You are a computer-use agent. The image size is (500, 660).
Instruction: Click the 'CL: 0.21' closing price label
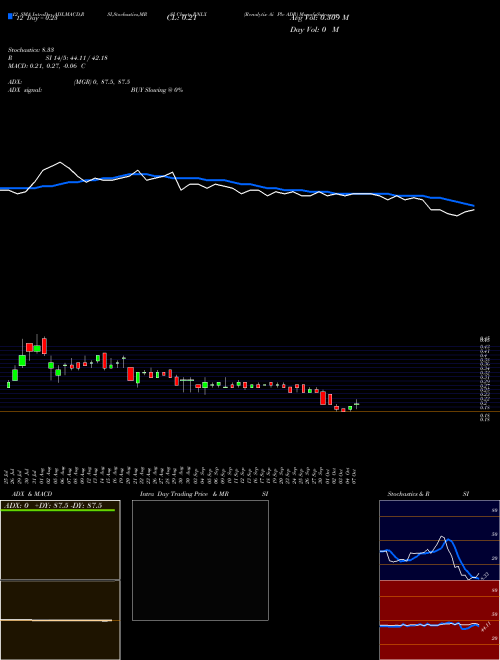(181, 18)
